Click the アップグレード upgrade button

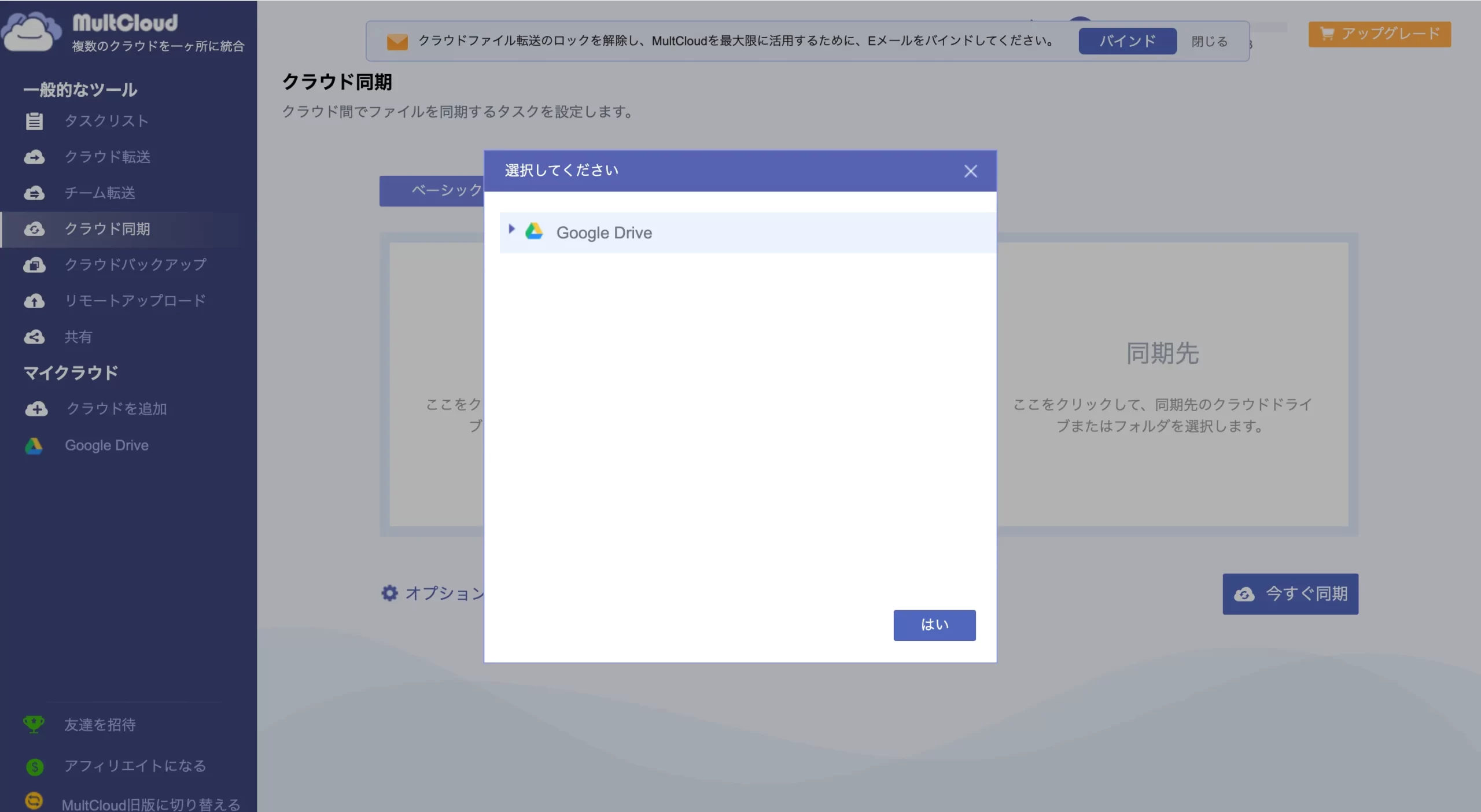point(1379,34)
